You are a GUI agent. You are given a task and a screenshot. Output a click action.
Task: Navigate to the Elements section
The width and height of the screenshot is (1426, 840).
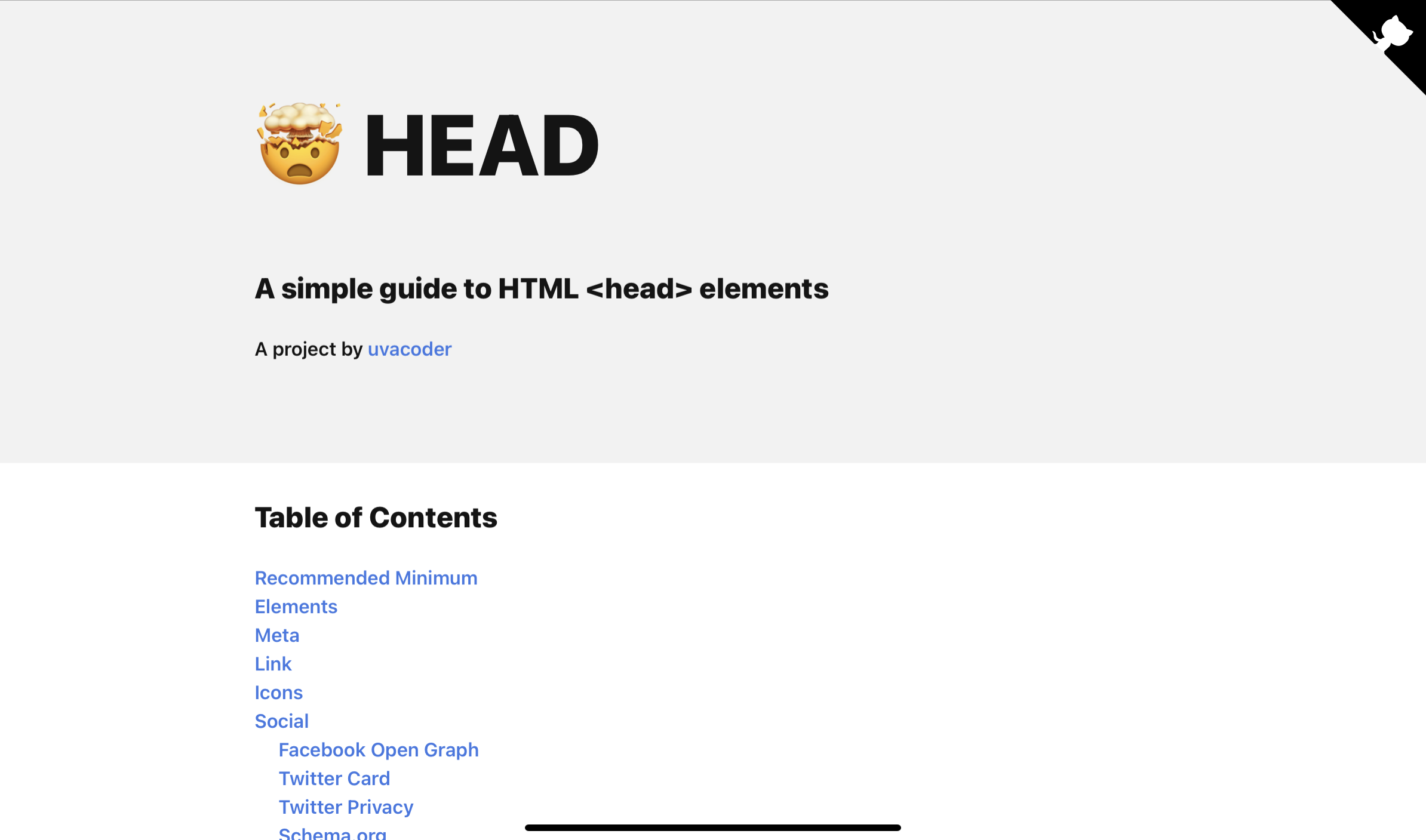click(x=296, y=606)
